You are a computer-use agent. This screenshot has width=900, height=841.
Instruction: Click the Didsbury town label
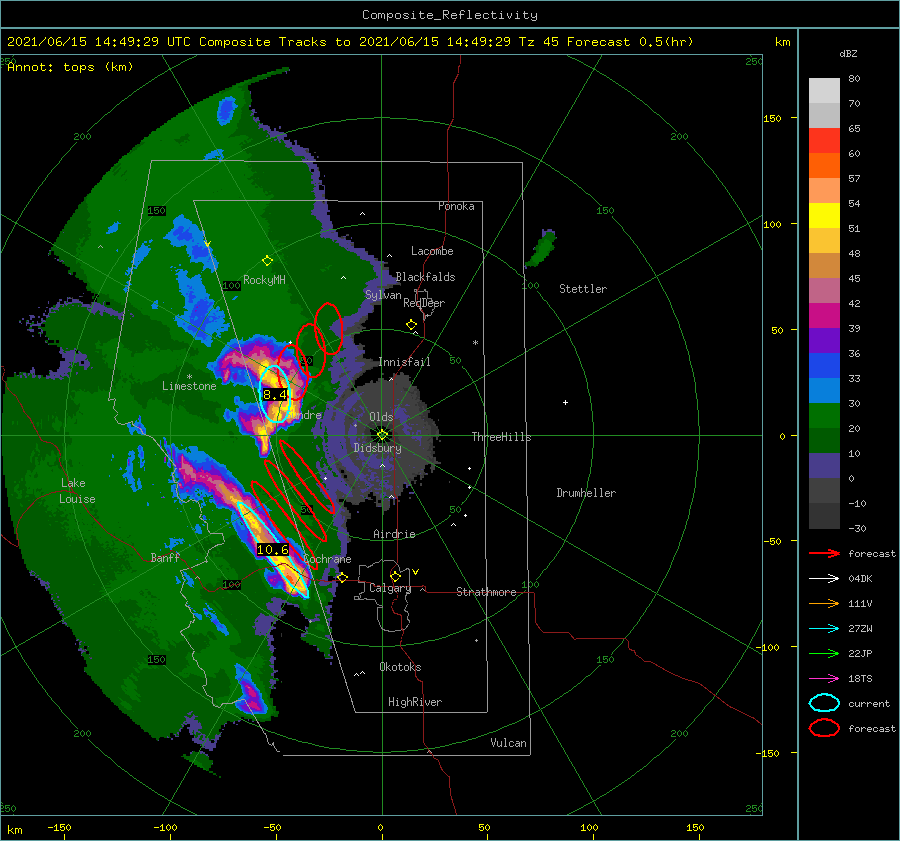[x=377, y=448]
